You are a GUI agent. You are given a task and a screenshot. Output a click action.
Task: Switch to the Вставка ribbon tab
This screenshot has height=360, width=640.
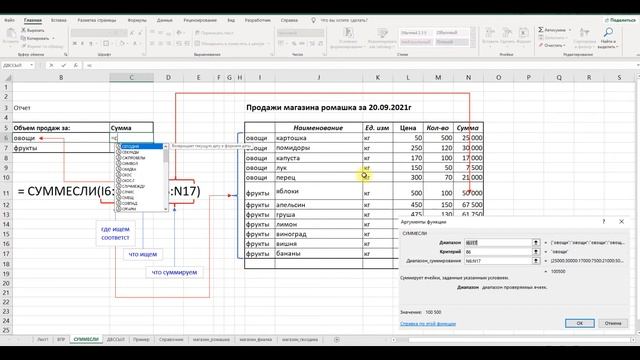click(x=59, y=20)
